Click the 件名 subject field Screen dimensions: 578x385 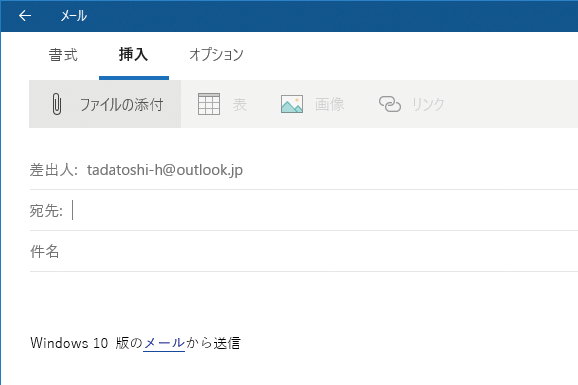click(304, 252)
